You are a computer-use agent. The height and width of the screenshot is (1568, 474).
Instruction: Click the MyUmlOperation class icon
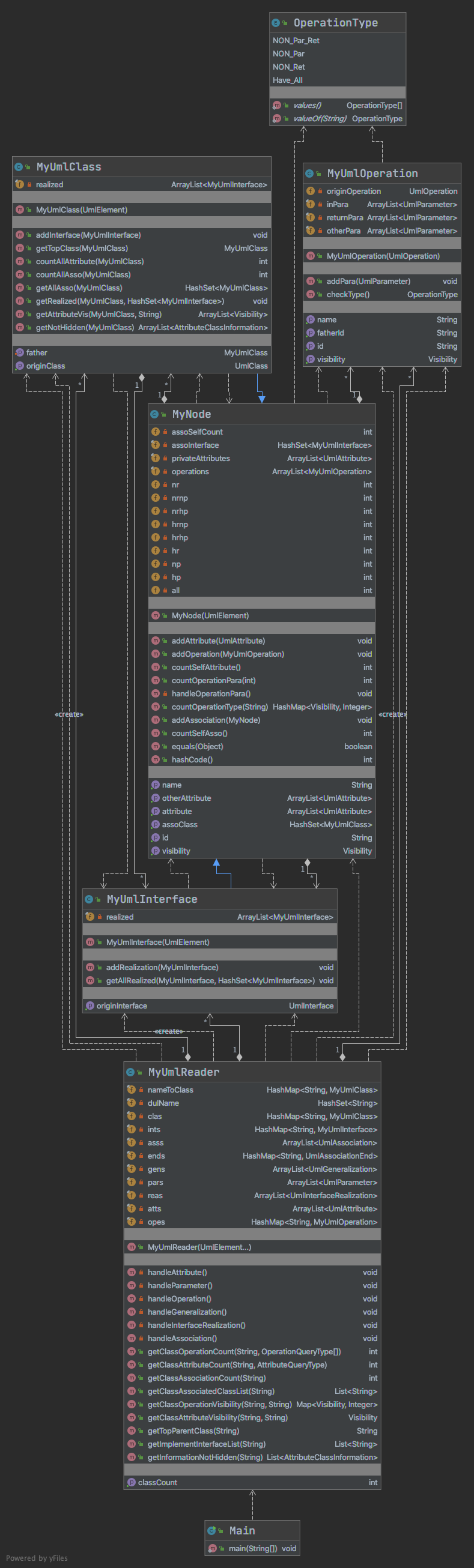309,173
